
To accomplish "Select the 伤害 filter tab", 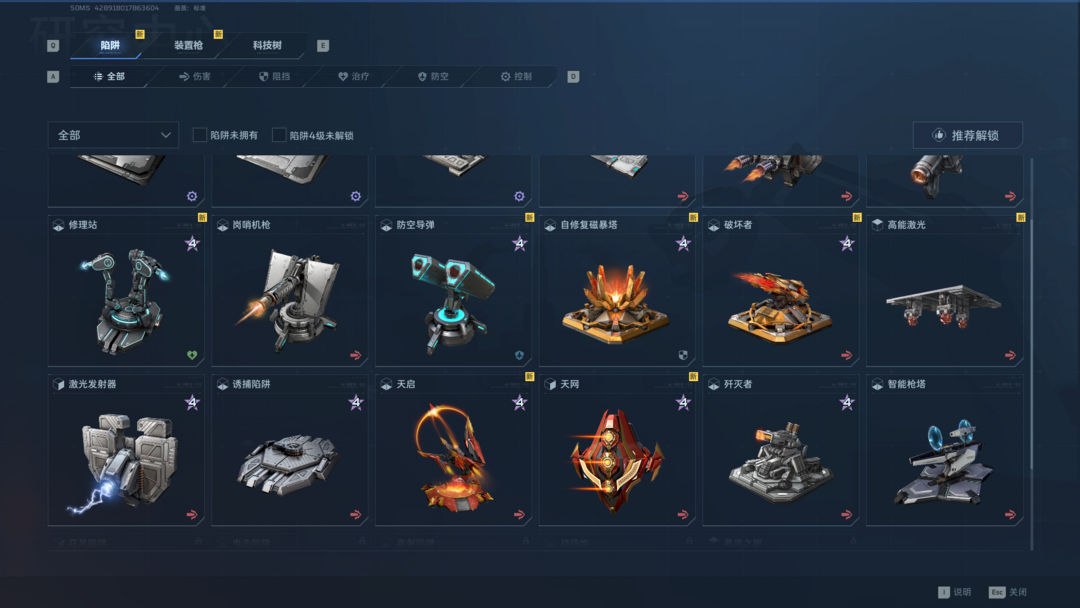I will tap(195, 76).
